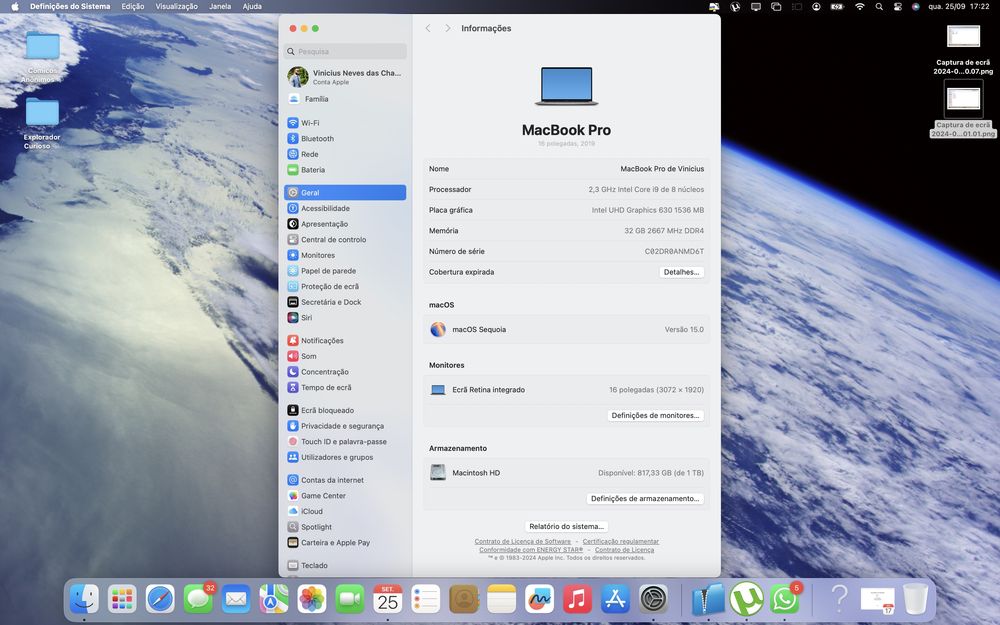This screenshot has height=625, width=1000.
Task: Open Notificações settings
Action: [x=345, y=341]
